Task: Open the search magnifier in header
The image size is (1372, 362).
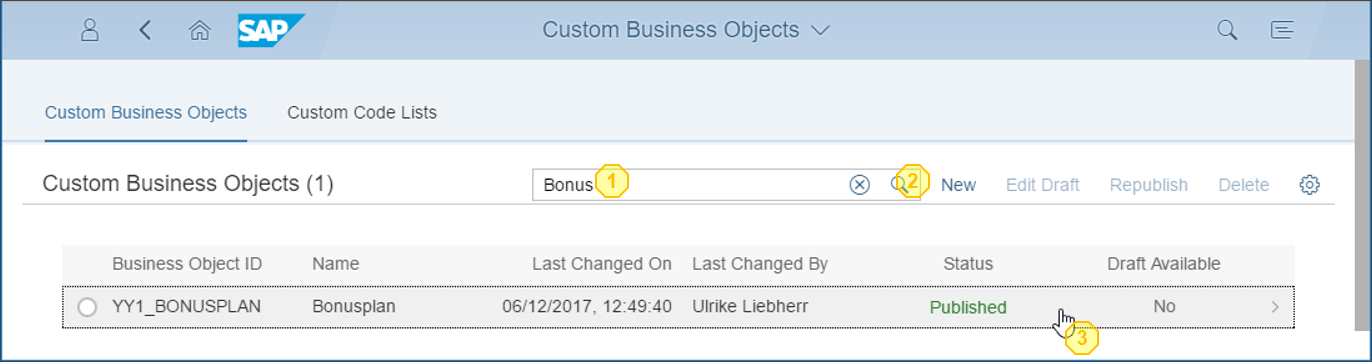Action: [x=1227, y=30]
